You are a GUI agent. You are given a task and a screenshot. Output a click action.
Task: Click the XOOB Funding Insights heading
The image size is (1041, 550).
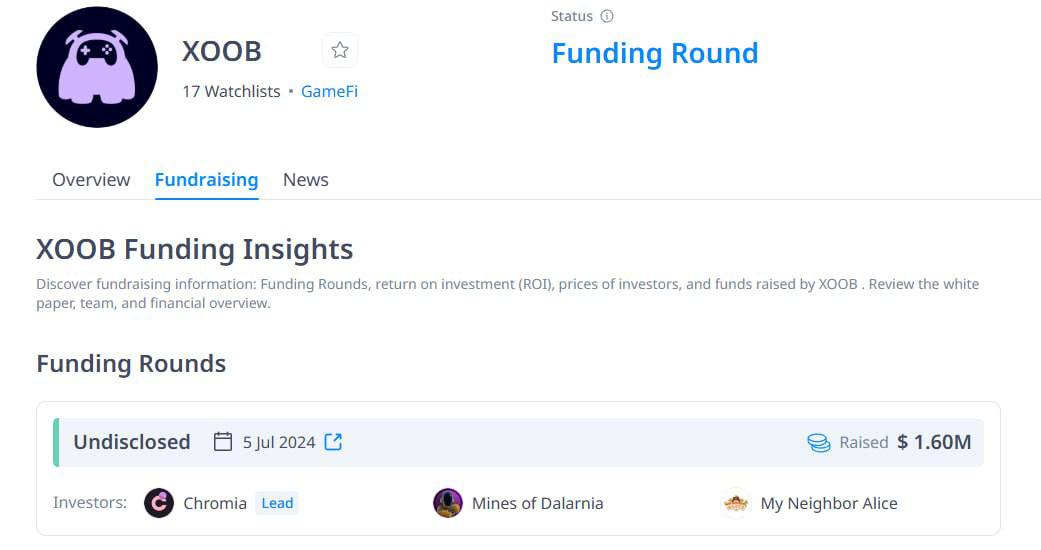click(x=195, y=249)
